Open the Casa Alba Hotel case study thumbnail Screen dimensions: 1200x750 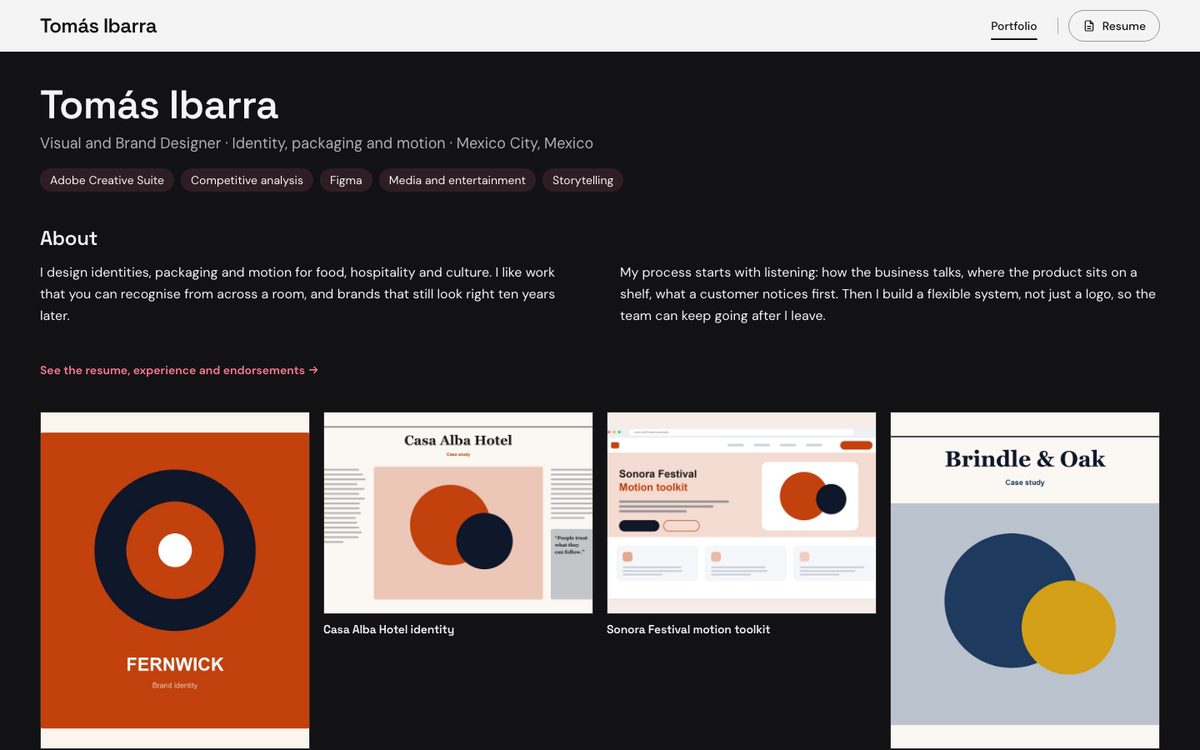coord(458,513)
